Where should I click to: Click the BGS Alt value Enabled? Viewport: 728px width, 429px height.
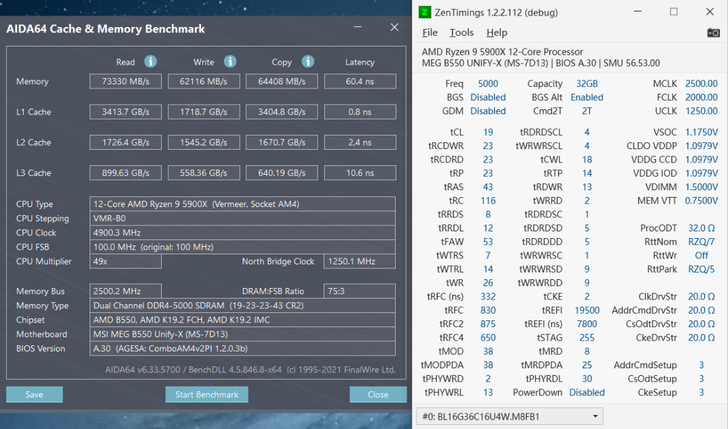coord(587,97)
